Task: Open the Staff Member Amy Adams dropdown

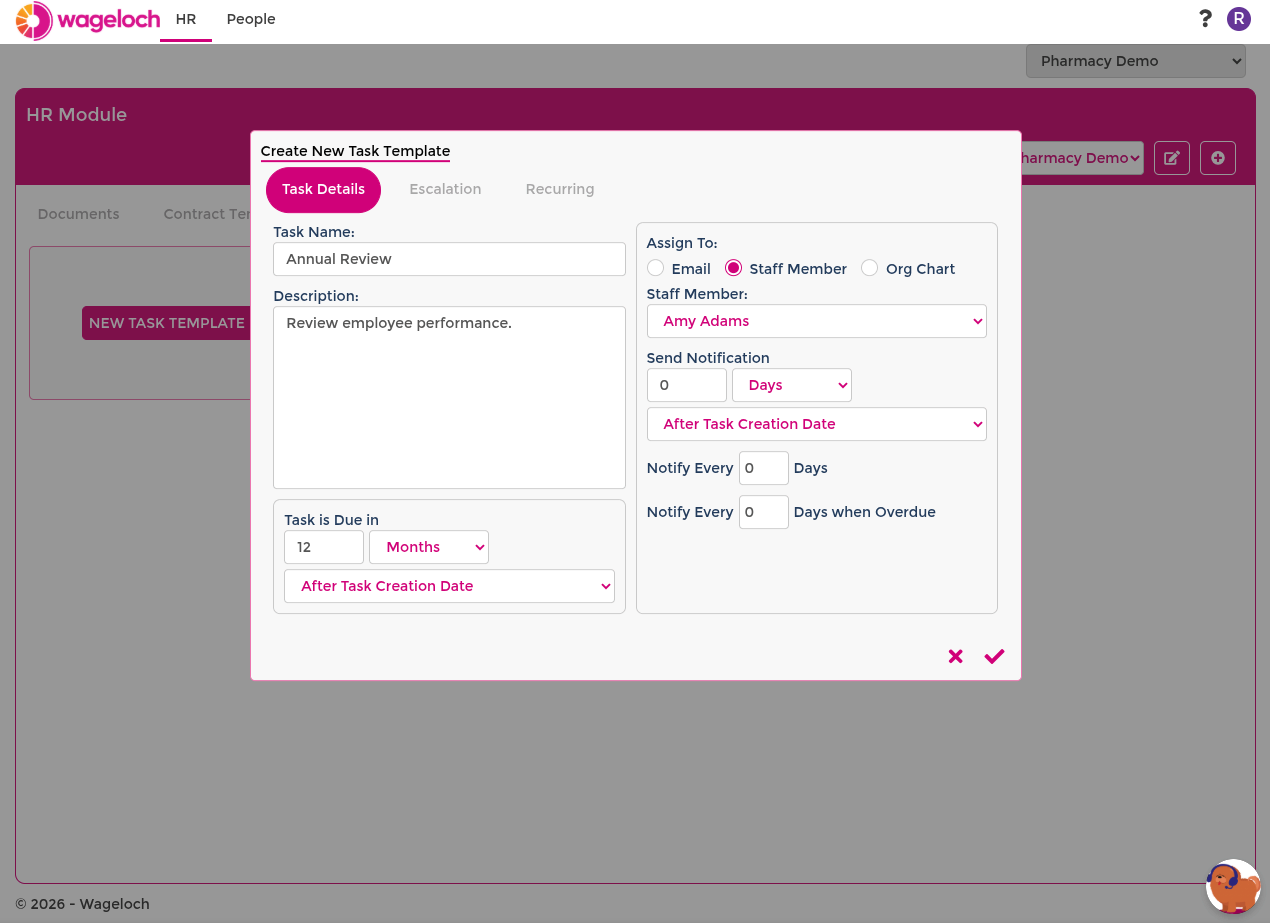Action: pyautogui.click(x=817, y=321)
